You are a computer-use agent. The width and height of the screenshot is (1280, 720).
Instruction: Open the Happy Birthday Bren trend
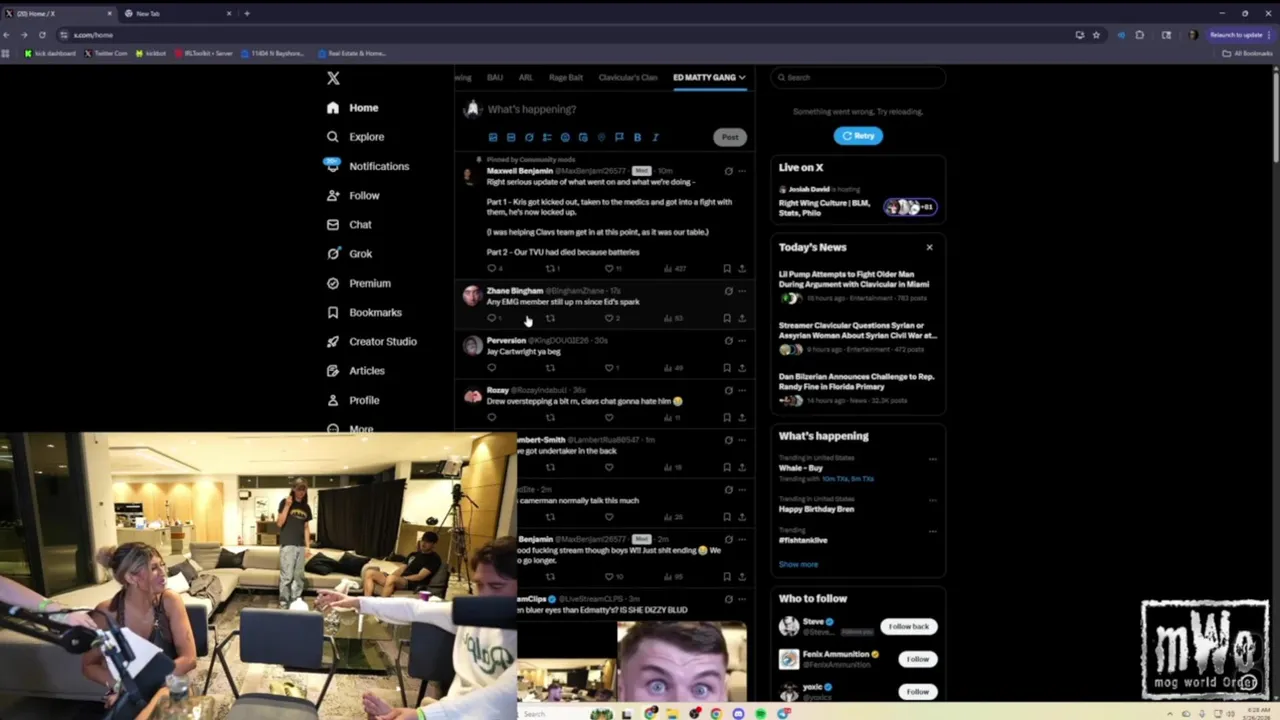tap(817, 509)
